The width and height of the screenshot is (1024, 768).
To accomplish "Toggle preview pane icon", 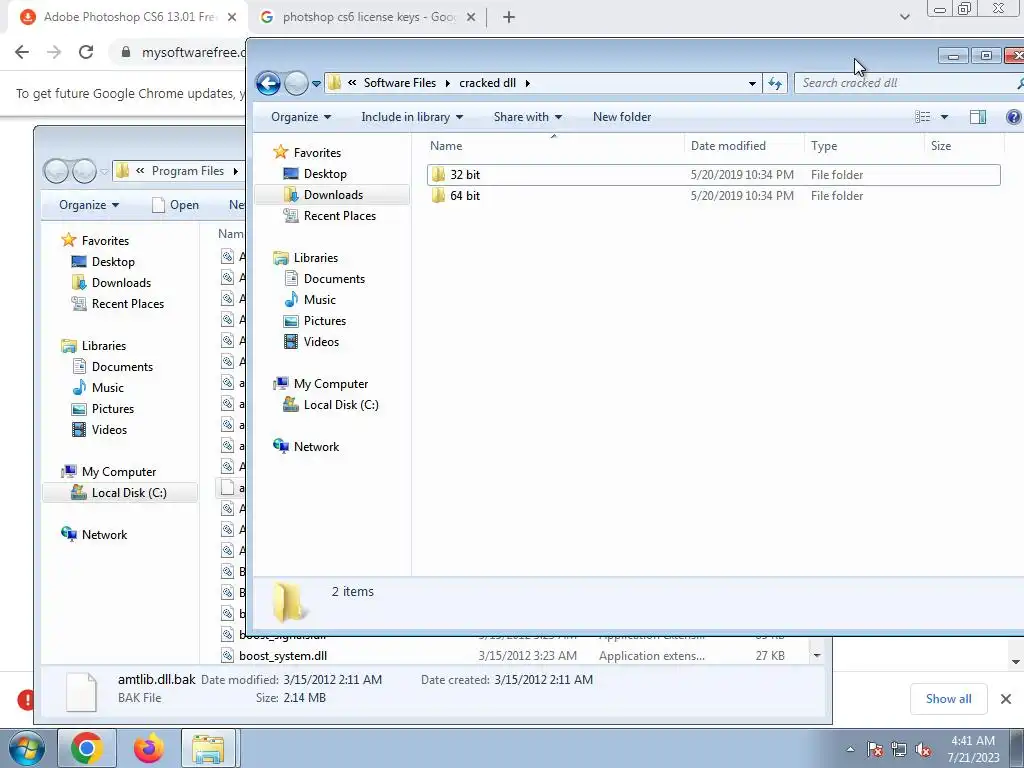I will (978, 117).
